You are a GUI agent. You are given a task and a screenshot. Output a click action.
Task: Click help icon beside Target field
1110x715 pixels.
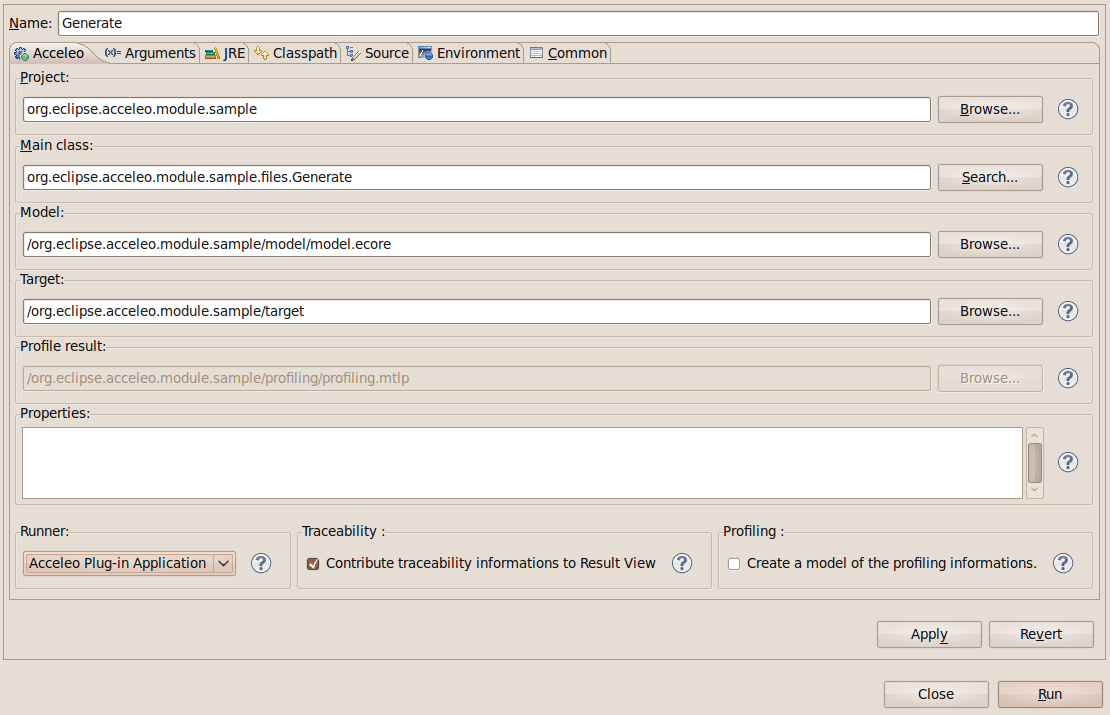1067,311
